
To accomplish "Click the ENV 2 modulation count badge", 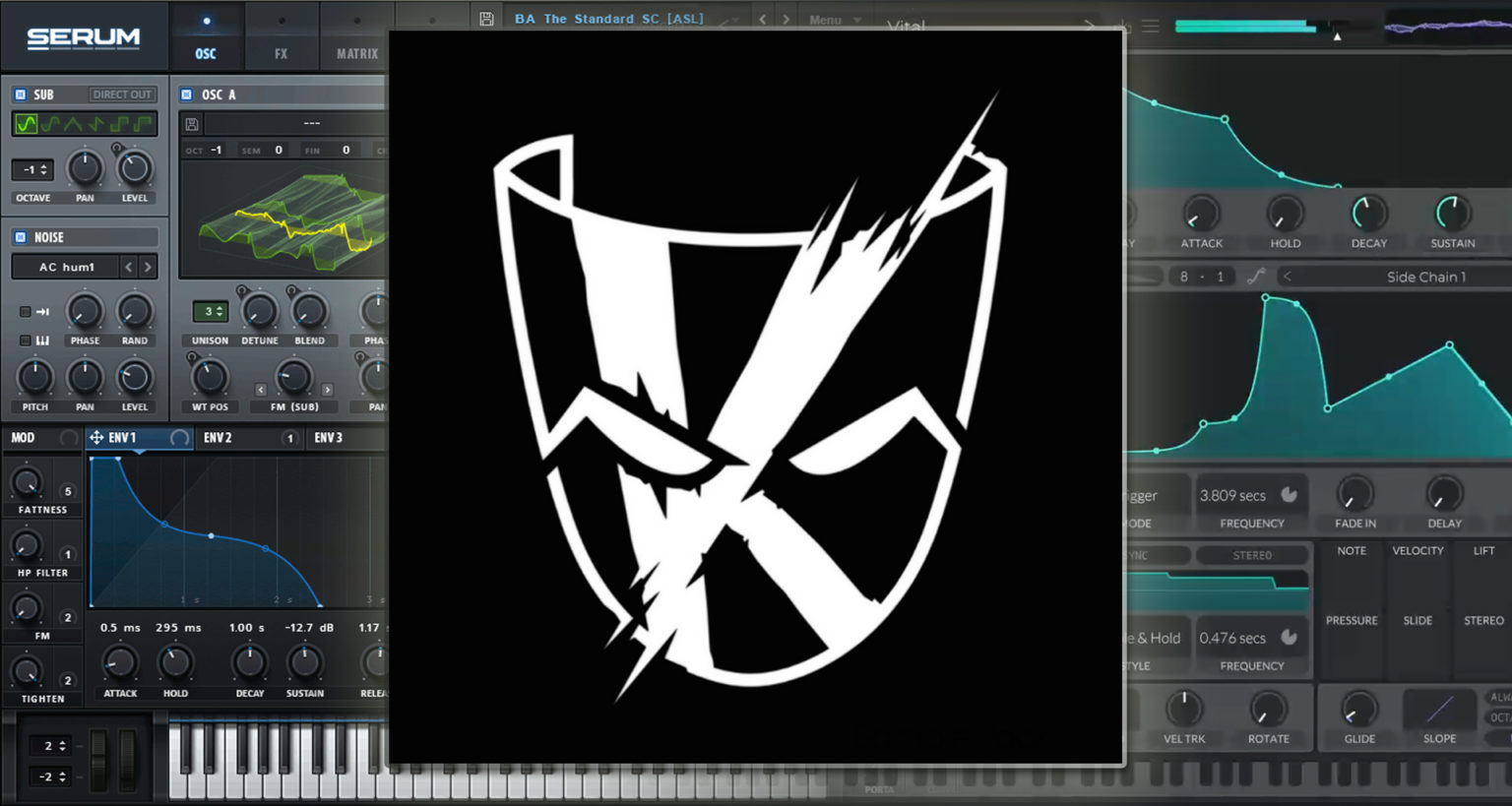I will coord(289,438).
